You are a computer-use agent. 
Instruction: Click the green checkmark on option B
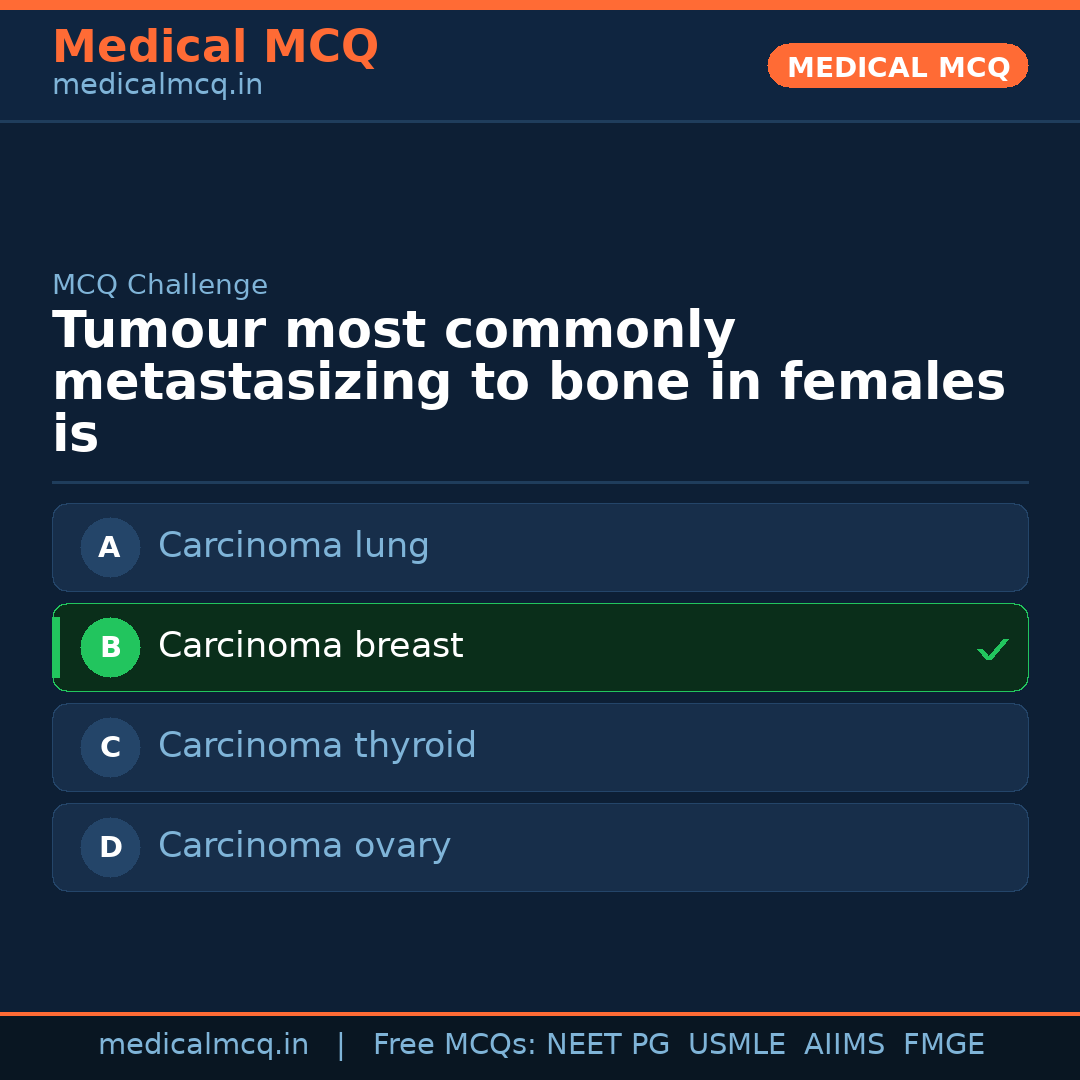point(992,650)
